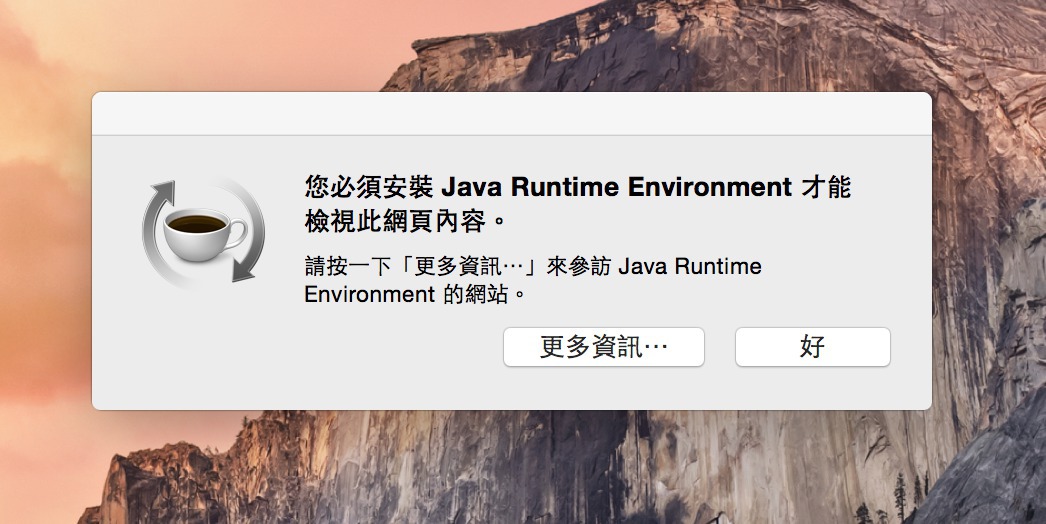Select the bold heading 您必須安裝 Java Runtime Environment
Screen dimensions: 1046x524
click(548, 188)
